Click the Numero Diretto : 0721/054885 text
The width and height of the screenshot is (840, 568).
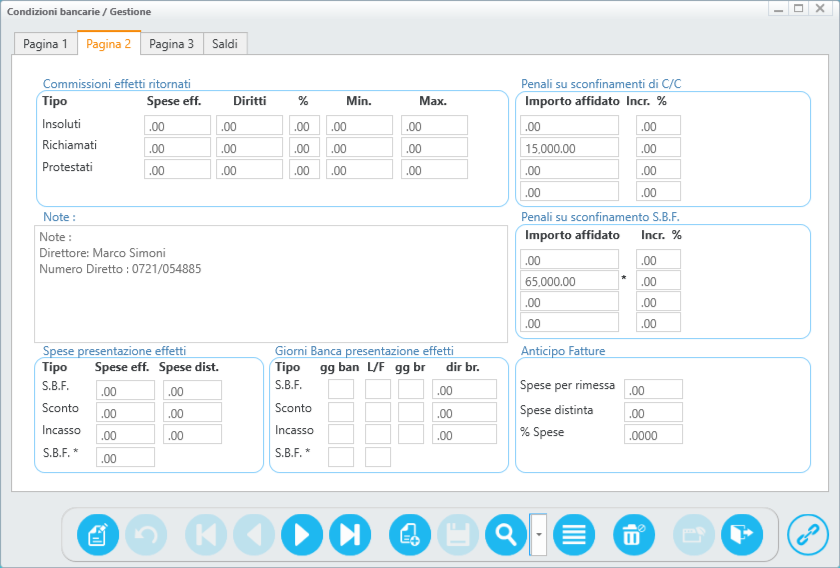tap(120, 269)
